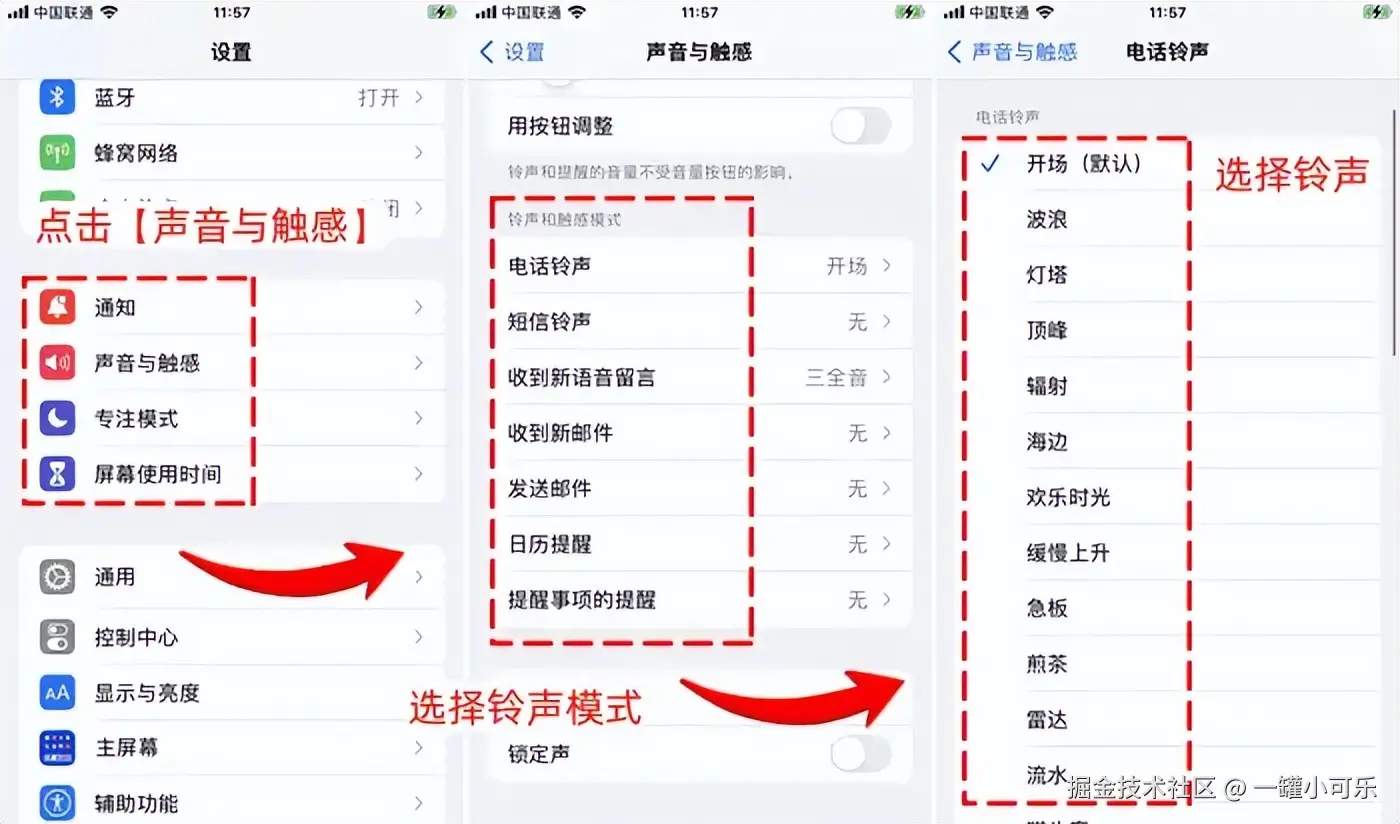The image size is (1400, 824).
Task: Expand the 电话铃声 row chevron
Action: click(x=887, y=266)
